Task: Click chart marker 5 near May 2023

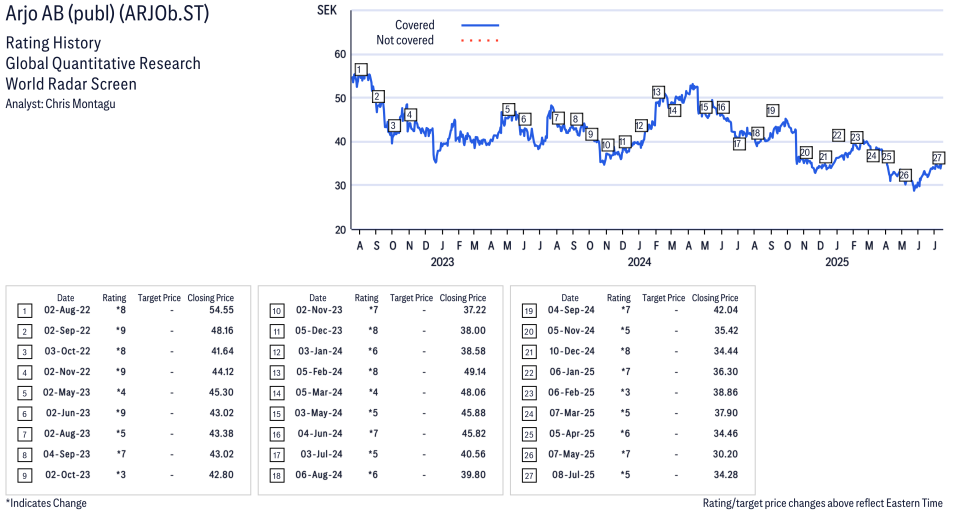Action: [x=507, y=110]
